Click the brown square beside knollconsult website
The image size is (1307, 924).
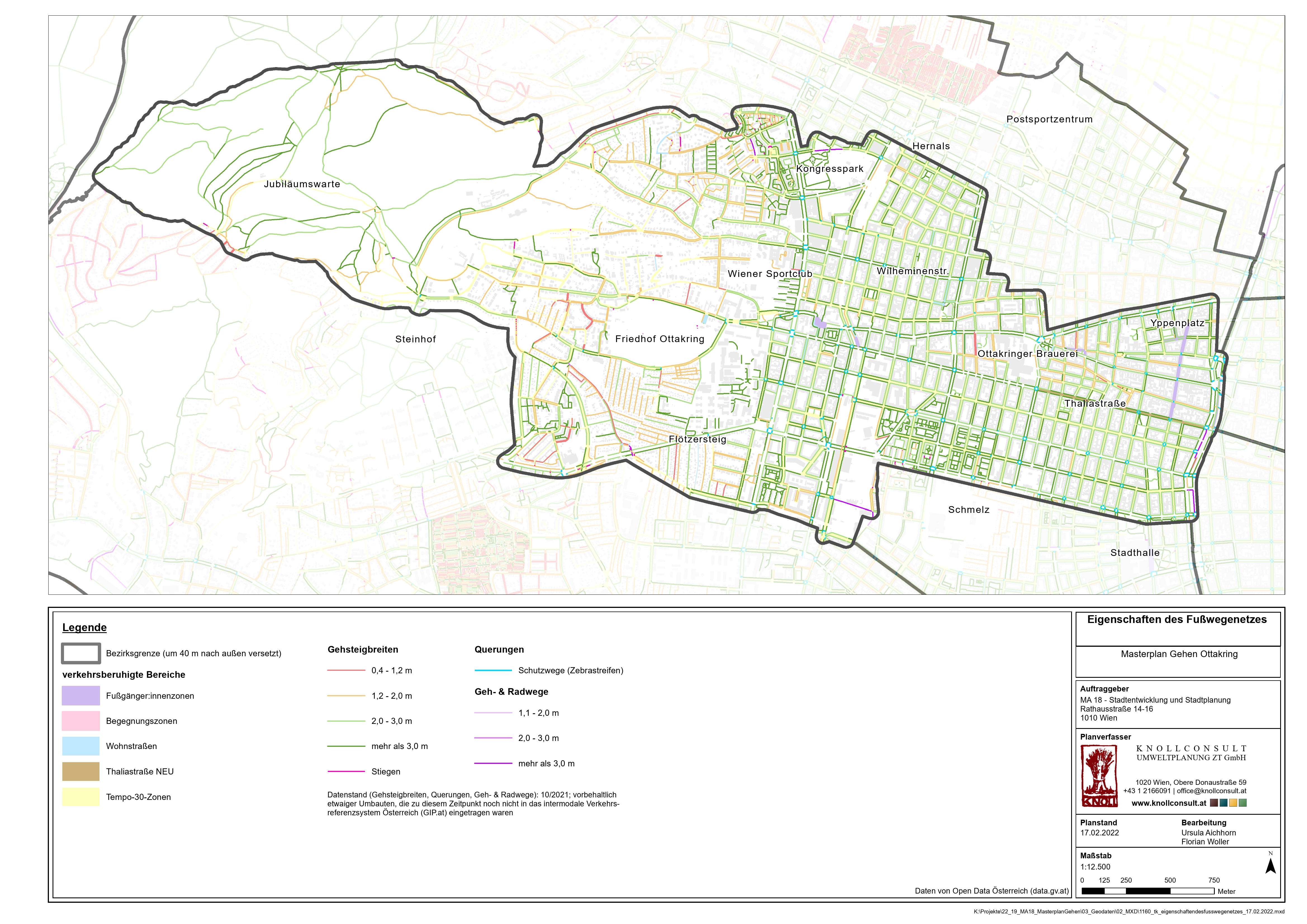(x=1214, y=803)
